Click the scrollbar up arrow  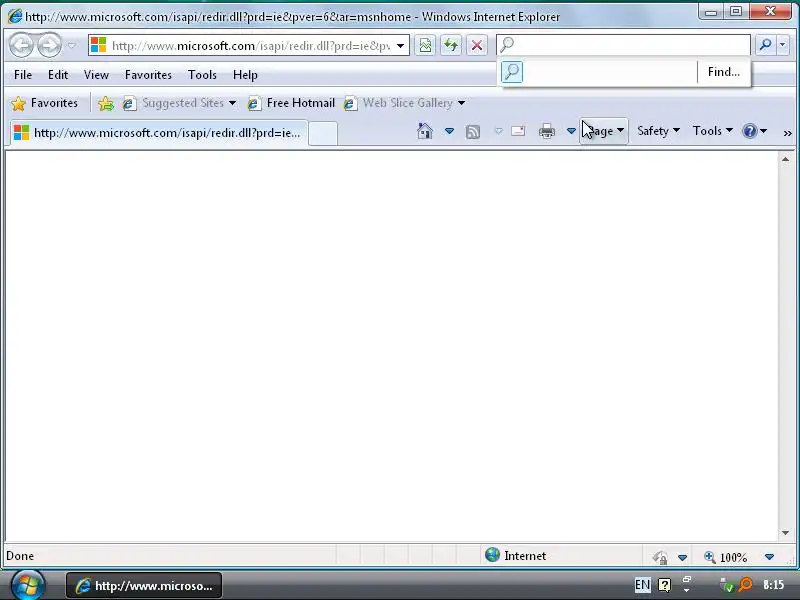click(x=786, y=160)
